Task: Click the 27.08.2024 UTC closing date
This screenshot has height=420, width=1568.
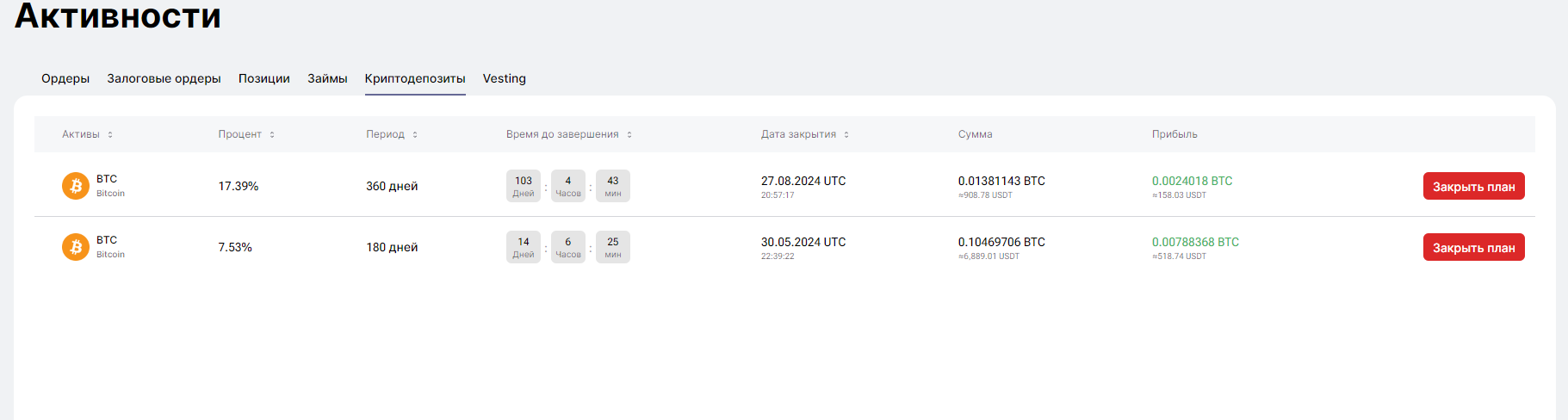Action: (x=803, y=181)
